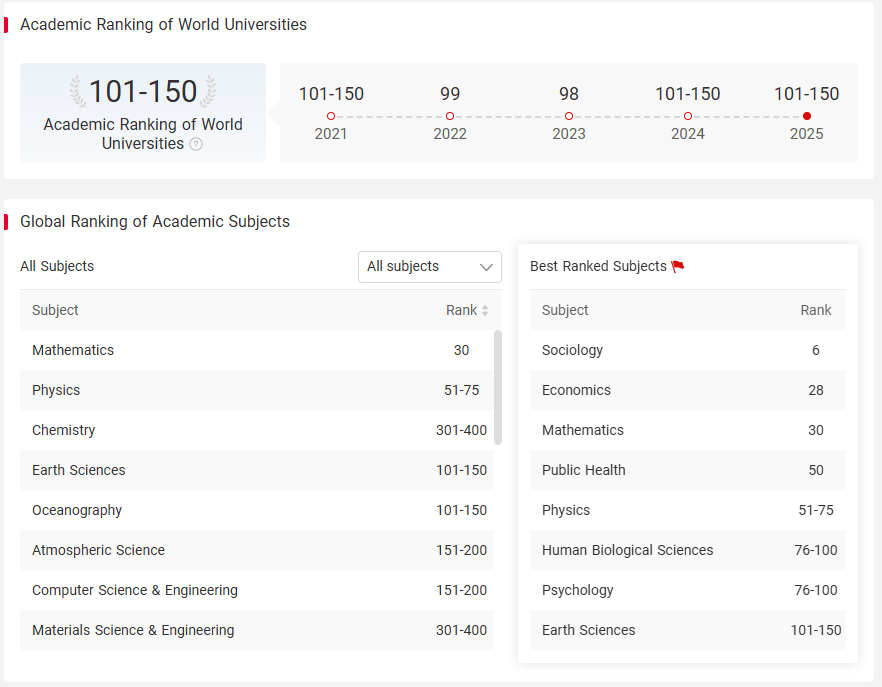Click the 98 rank value for 2023

569,93
